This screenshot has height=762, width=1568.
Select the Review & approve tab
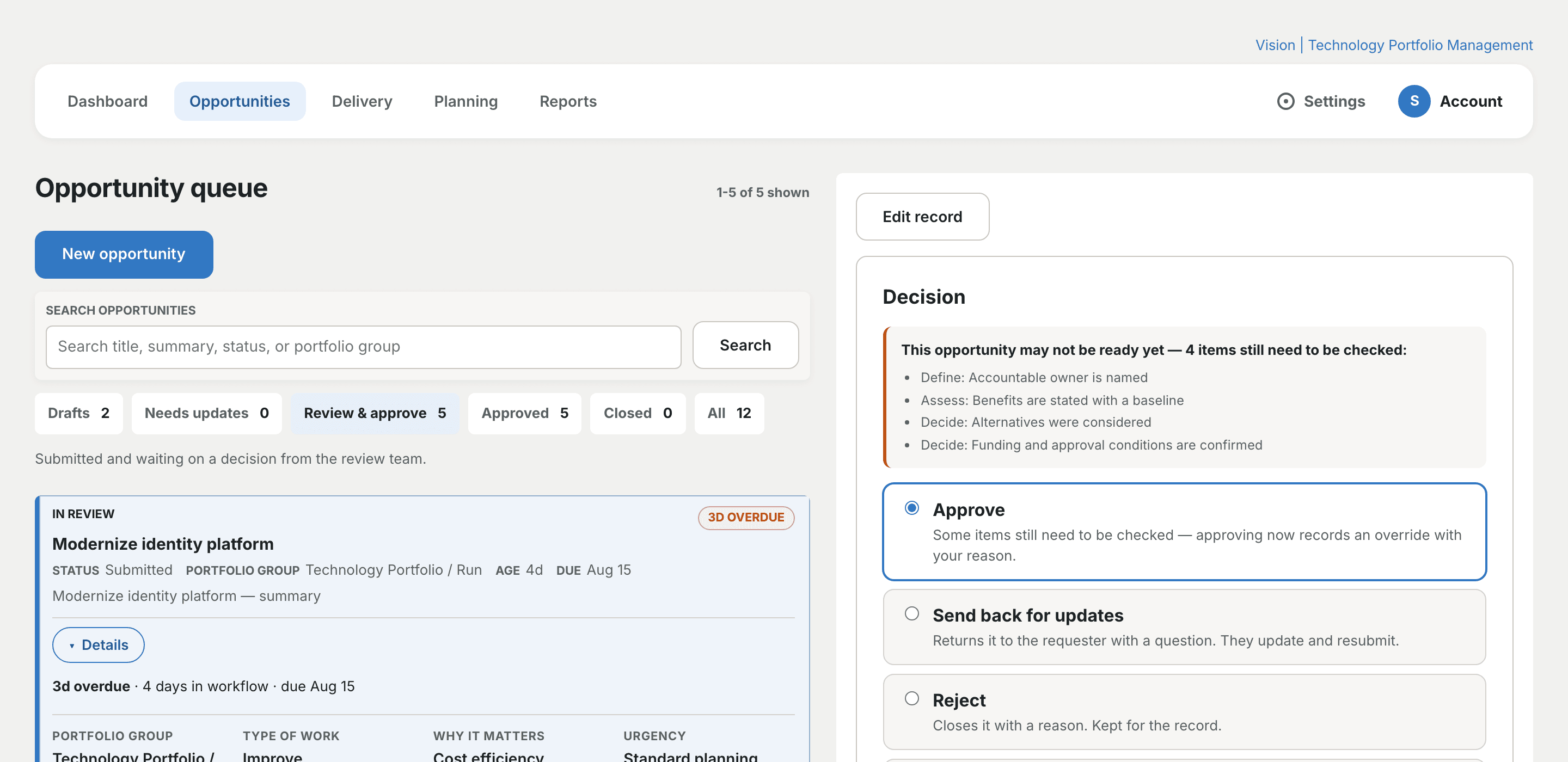pyautogui.click(x=375, y=413)
